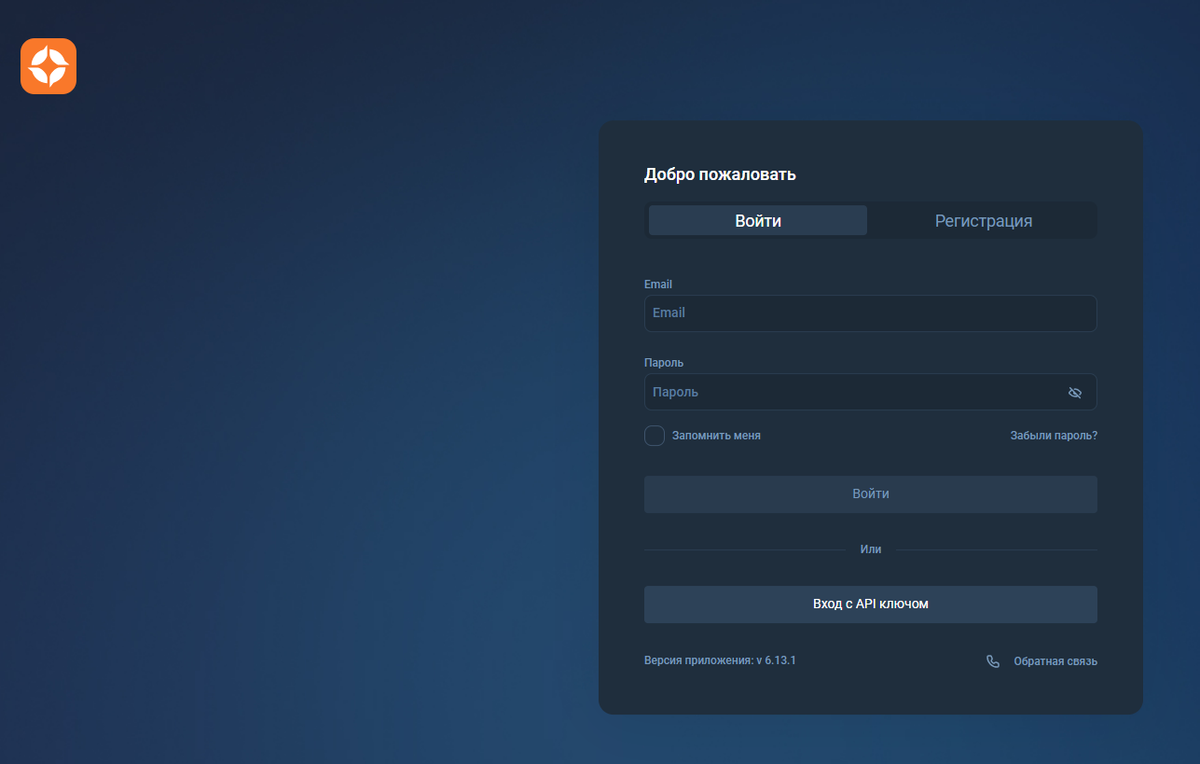
Task: Click the Или divider between login options
Action: (870, 549)
